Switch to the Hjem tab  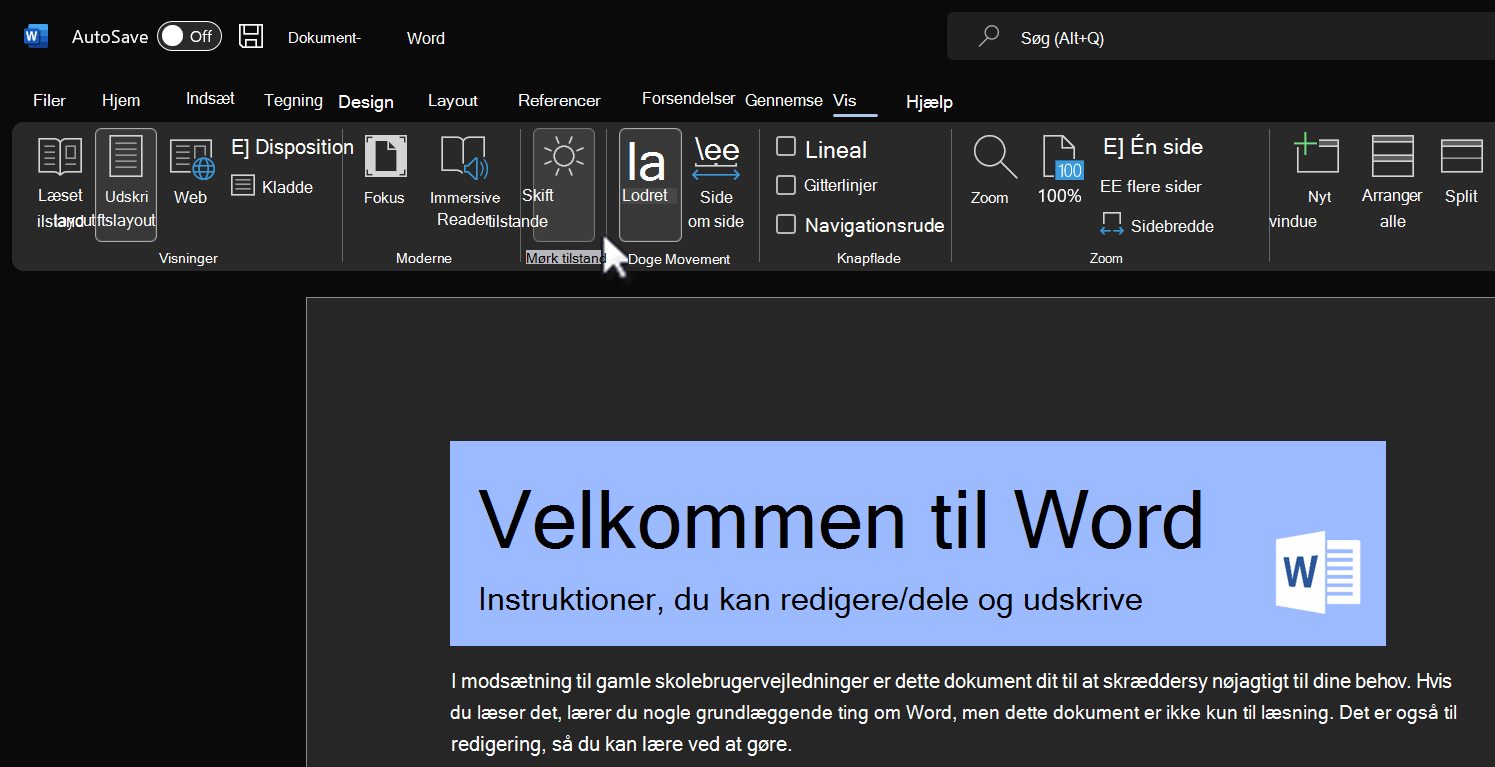click(x=121, y=101)
